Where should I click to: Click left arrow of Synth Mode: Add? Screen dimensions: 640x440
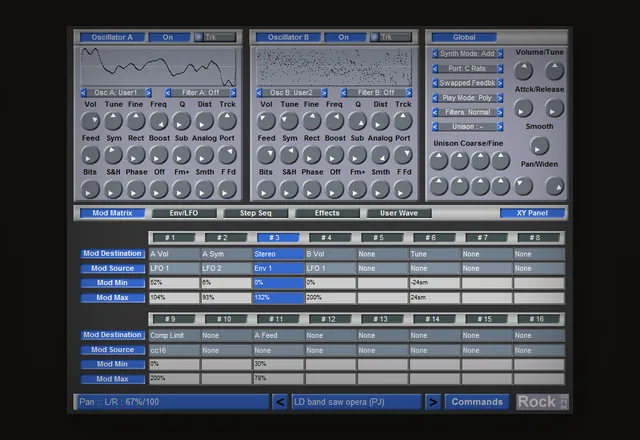[x=435, y=53]
